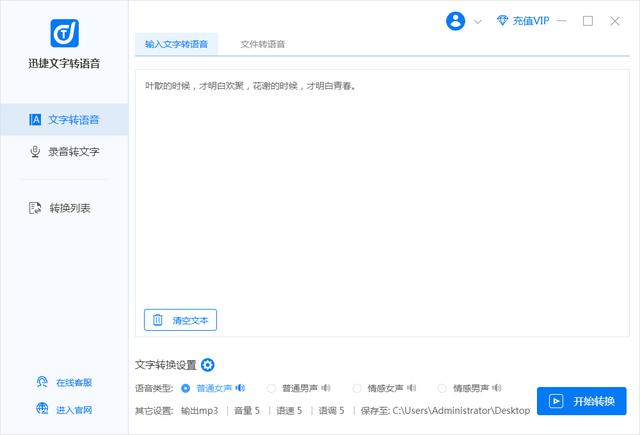Image resolution: width=640 pixels, height=435 pixels.
Task: Select the 普通女声 voice radio button
Action: click(185, 388)
